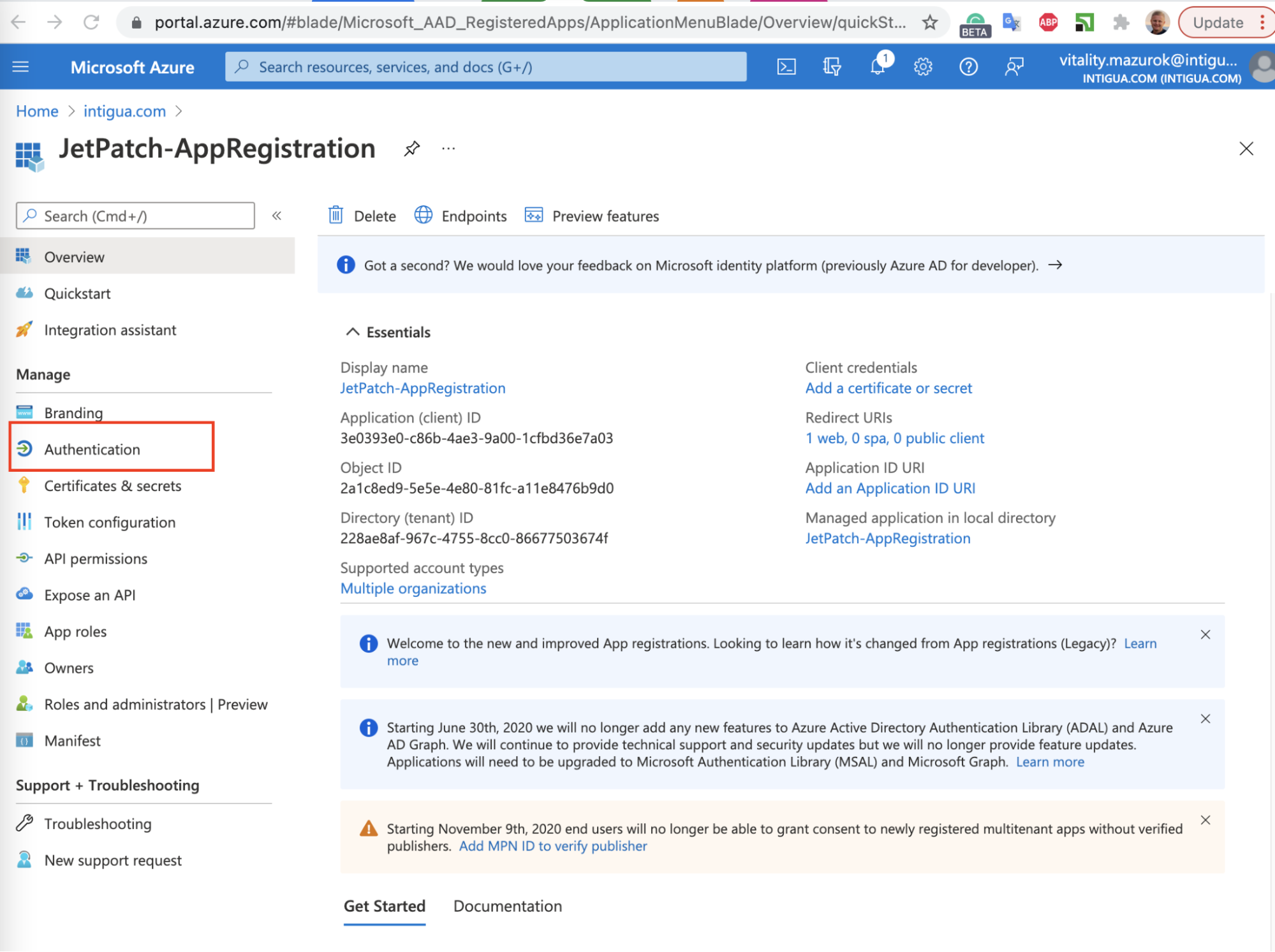Open Endpoints from the command bar
The height and width of the screenshot is (952, 1275).
tap(461, 216)
